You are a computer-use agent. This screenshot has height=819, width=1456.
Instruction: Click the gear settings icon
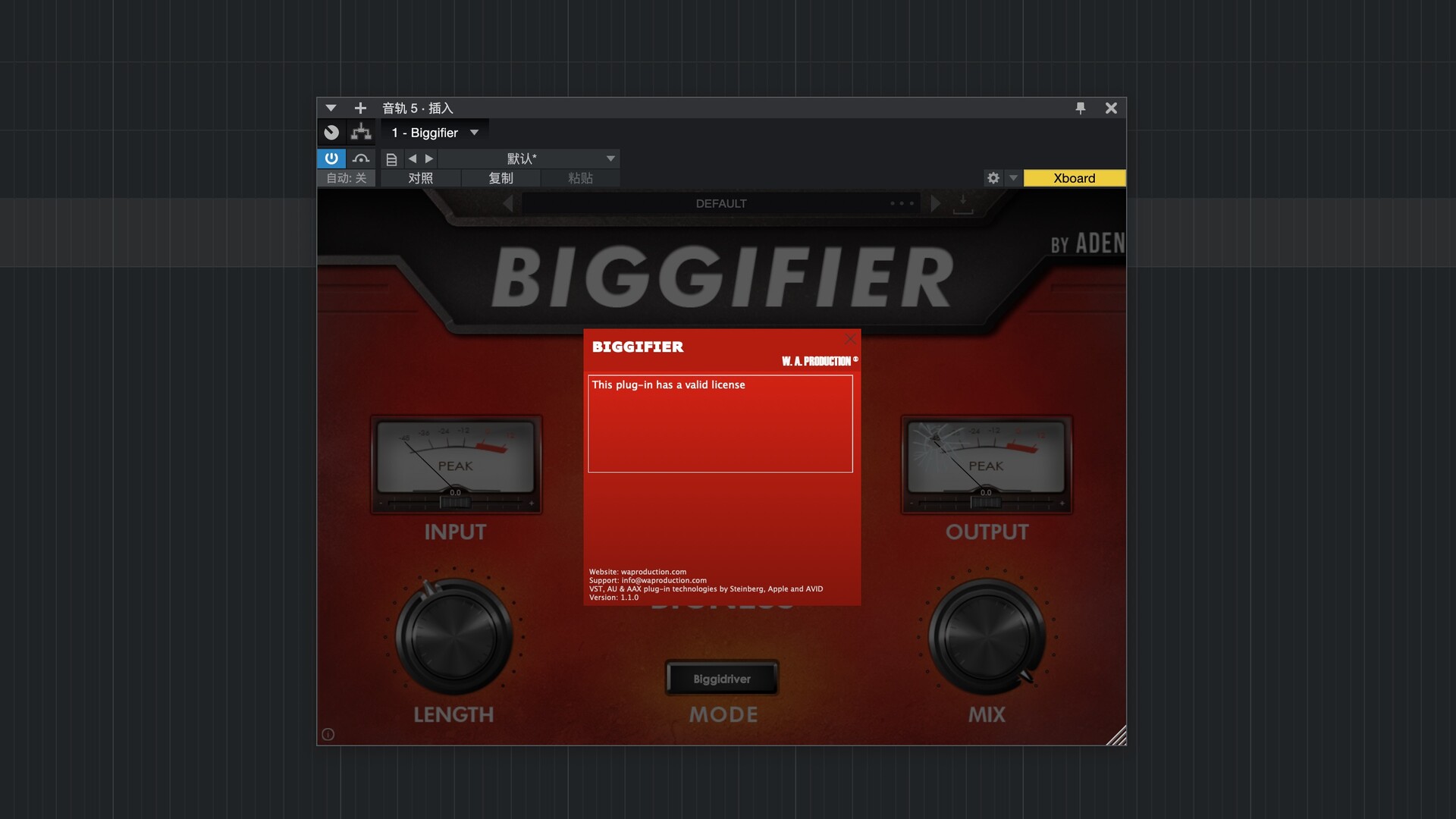point(993,178)
